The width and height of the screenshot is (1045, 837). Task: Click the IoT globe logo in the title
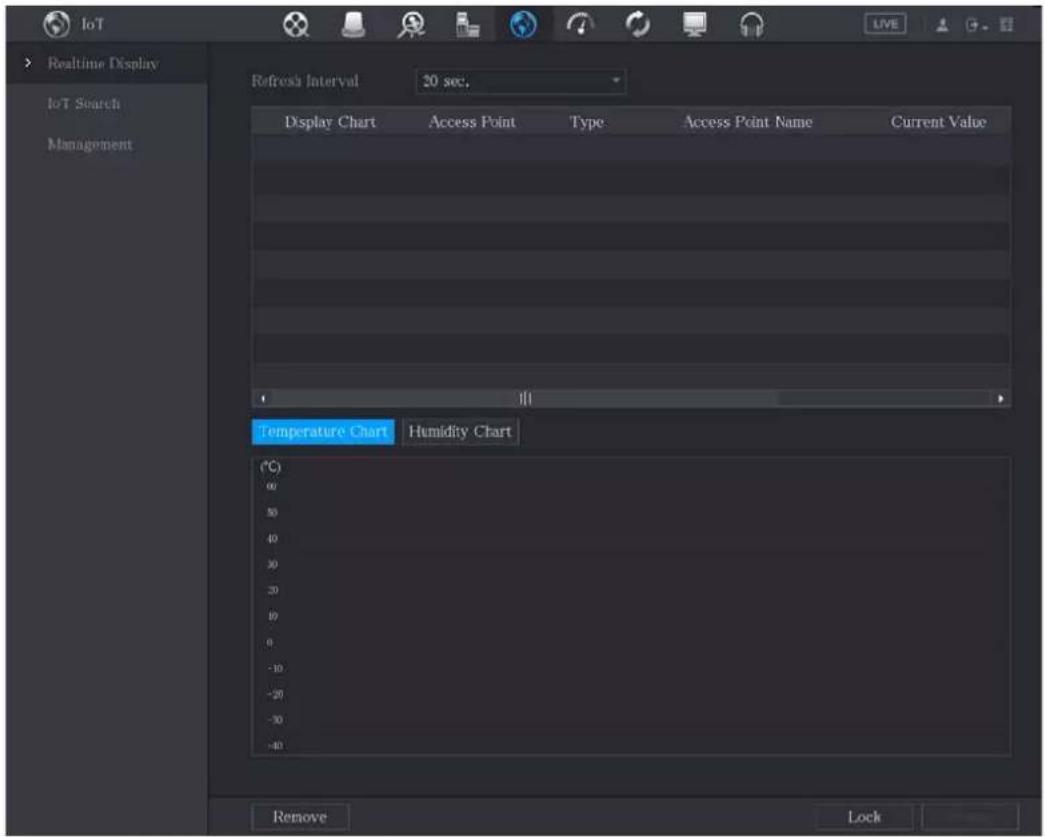pyautogui.click(x=57, y=25)
